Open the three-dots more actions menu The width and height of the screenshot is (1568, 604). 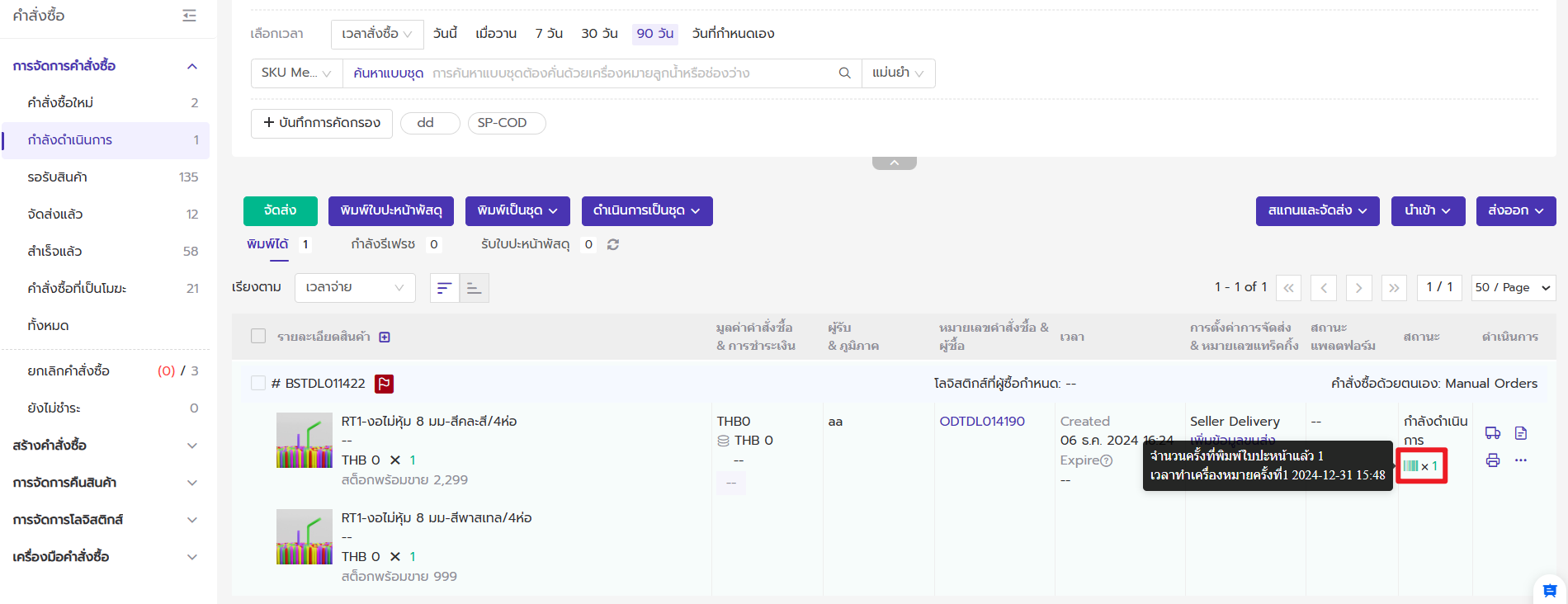pos(1521,460)
